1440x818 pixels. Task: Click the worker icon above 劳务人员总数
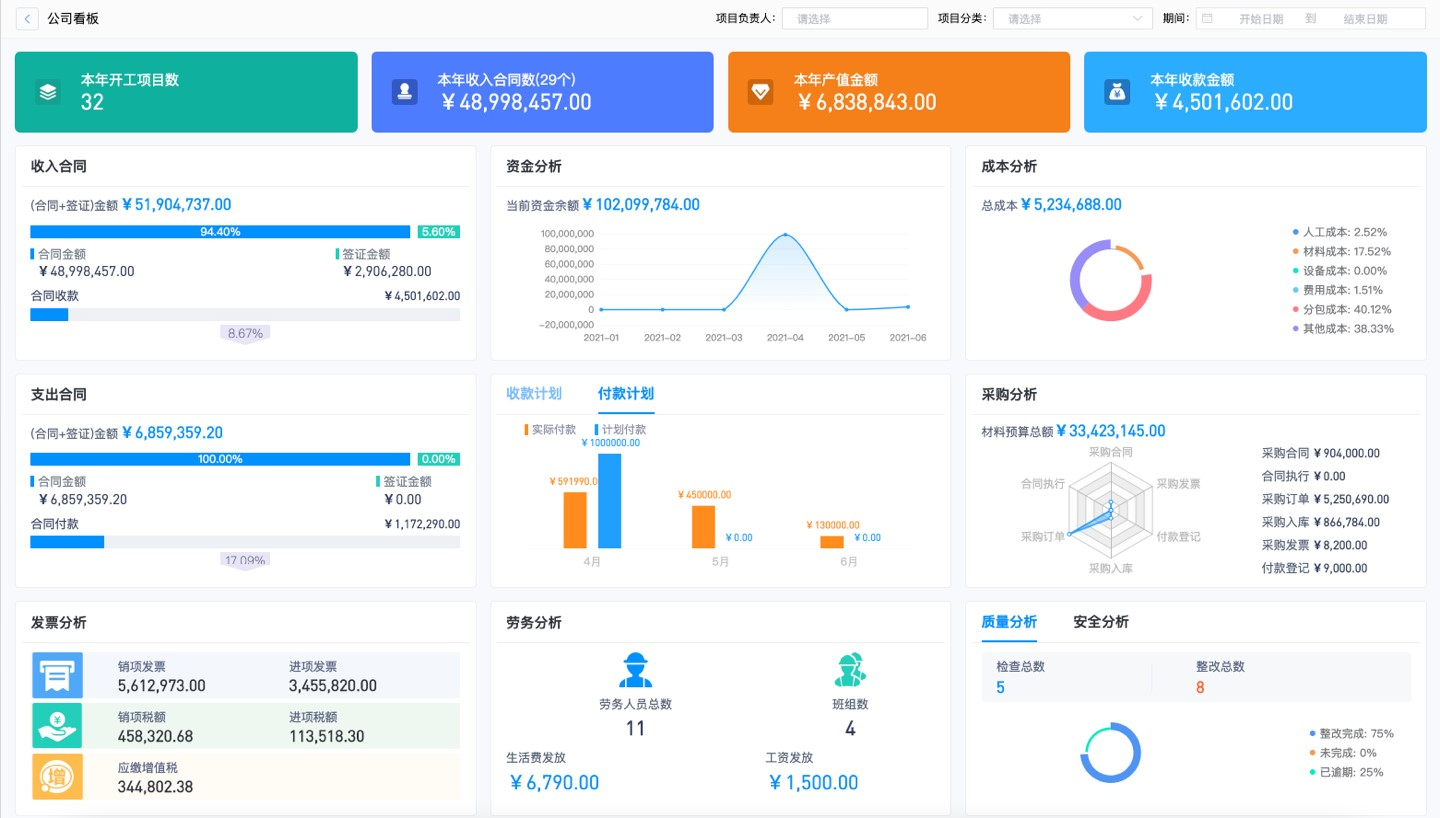[x=635, y=670]
